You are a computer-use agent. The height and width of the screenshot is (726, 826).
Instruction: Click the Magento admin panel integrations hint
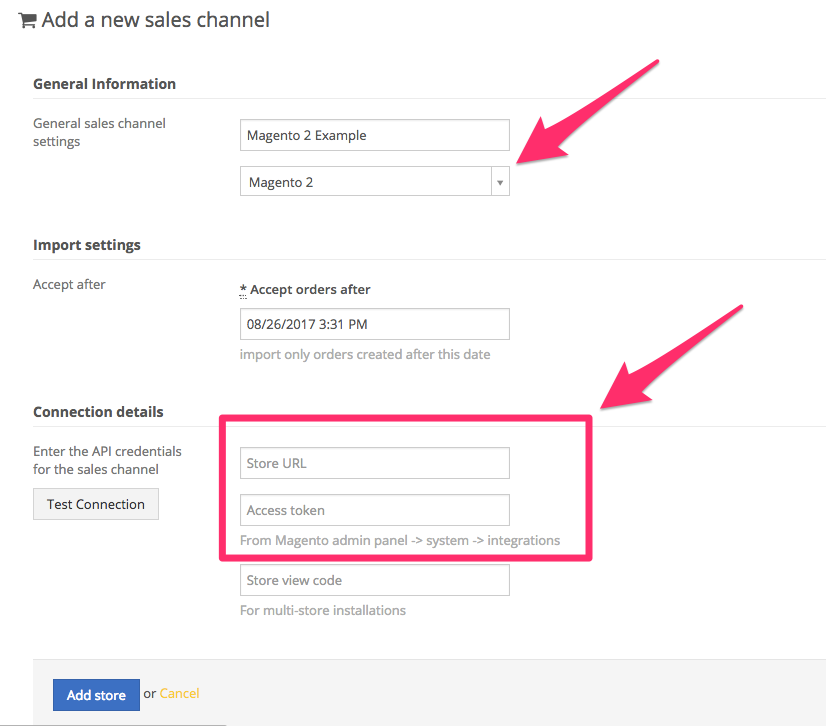400,541
